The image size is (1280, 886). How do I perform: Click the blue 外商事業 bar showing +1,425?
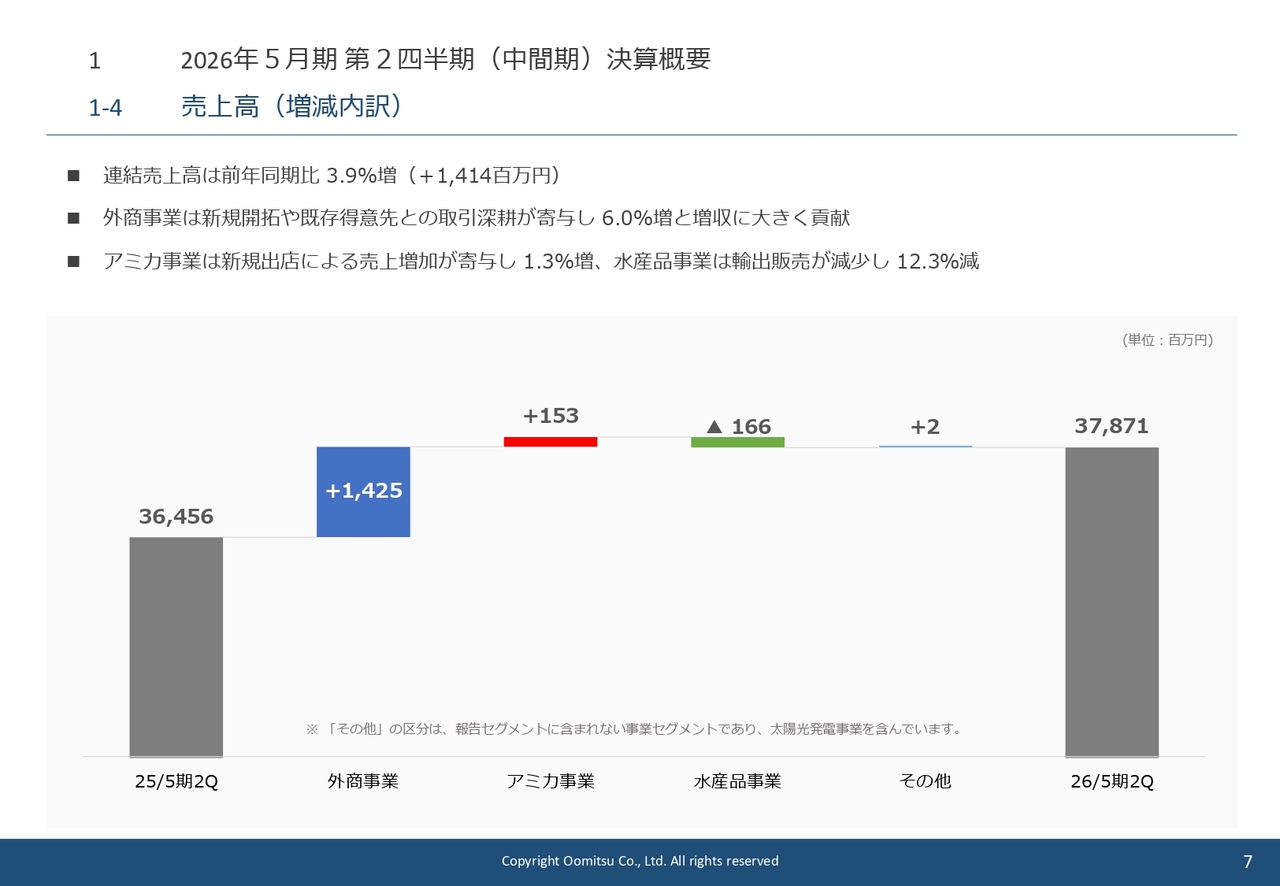click(x=363, y=491)
